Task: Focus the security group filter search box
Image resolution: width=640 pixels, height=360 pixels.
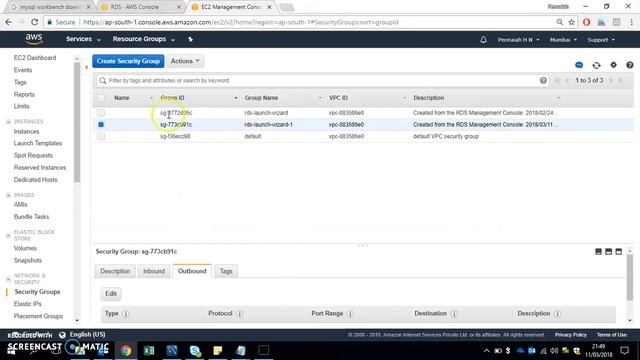Action: coord(322,80)
